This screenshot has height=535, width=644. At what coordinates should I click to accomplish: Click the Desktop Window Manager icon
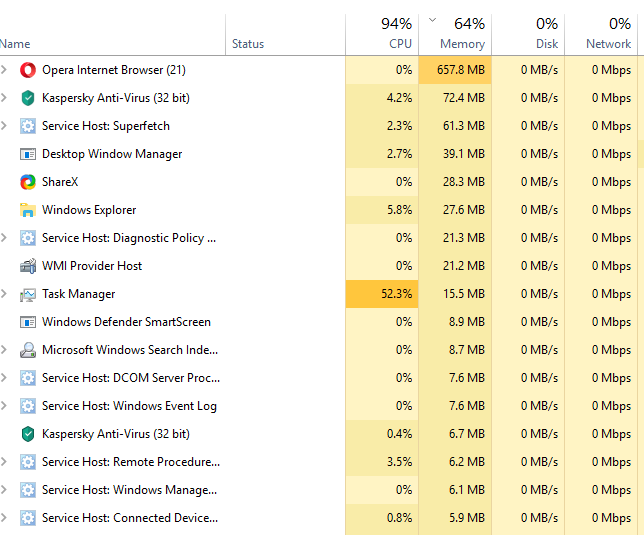pos(28,154)
